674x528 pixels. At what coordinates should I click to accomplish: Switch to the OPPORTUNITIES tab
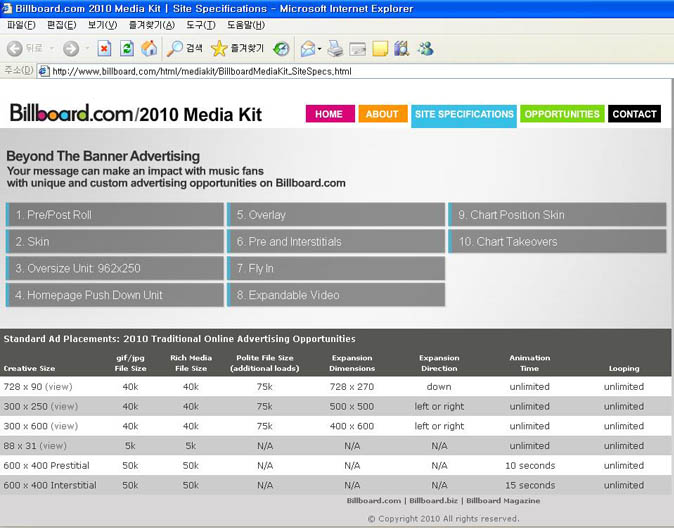562,114
